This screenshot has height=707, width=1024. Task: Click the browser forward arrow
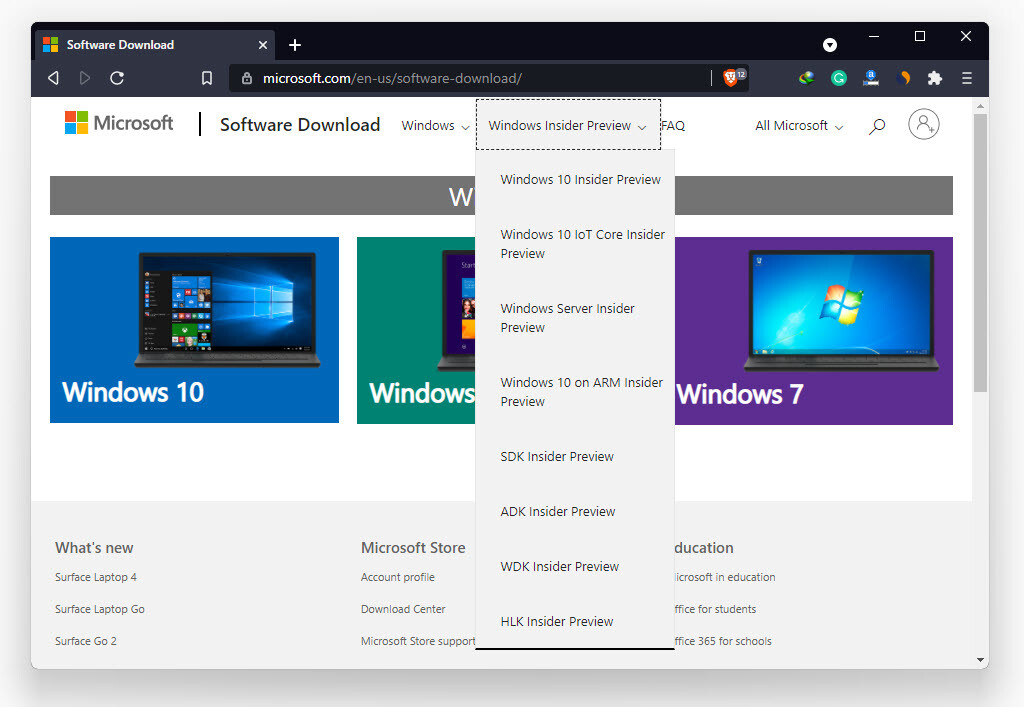tap(85, 78)
